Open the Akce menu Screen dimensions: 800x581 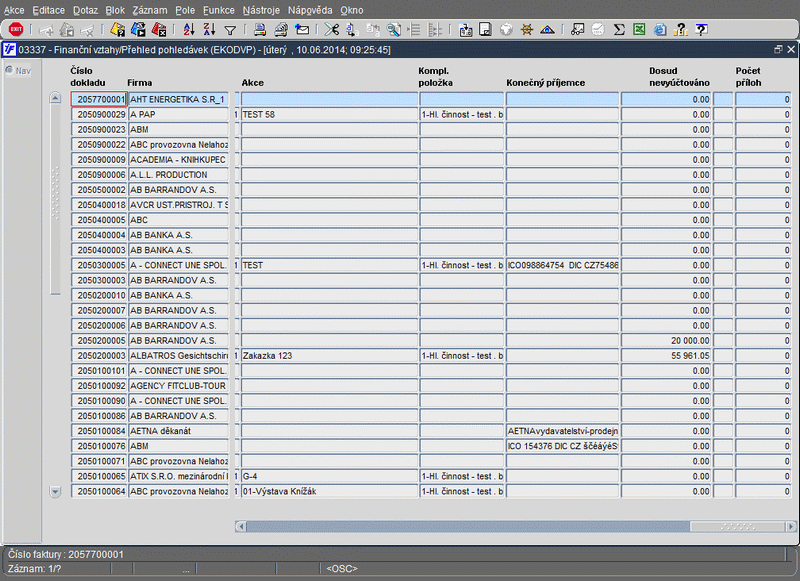coord(14,10)
